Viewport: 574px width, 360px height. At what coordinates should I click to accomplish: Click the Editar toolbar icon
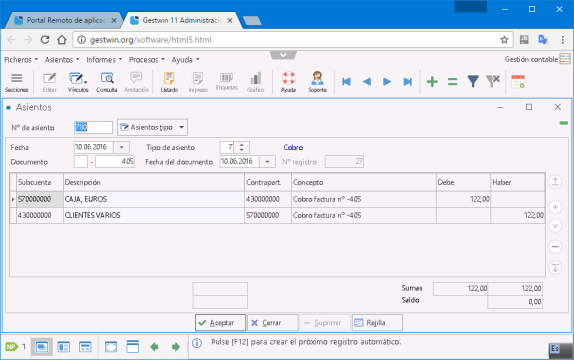pos(49,82)
